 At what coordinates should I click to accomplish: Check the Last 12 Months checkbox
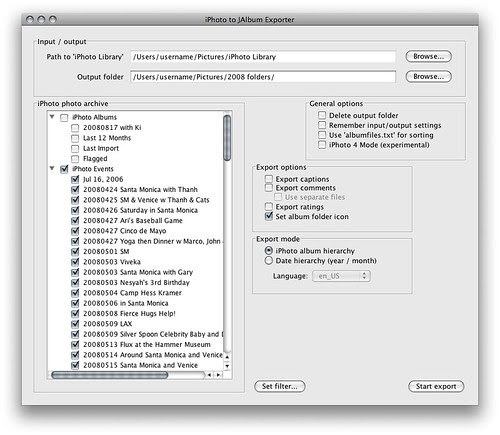(x=75, y=138)
